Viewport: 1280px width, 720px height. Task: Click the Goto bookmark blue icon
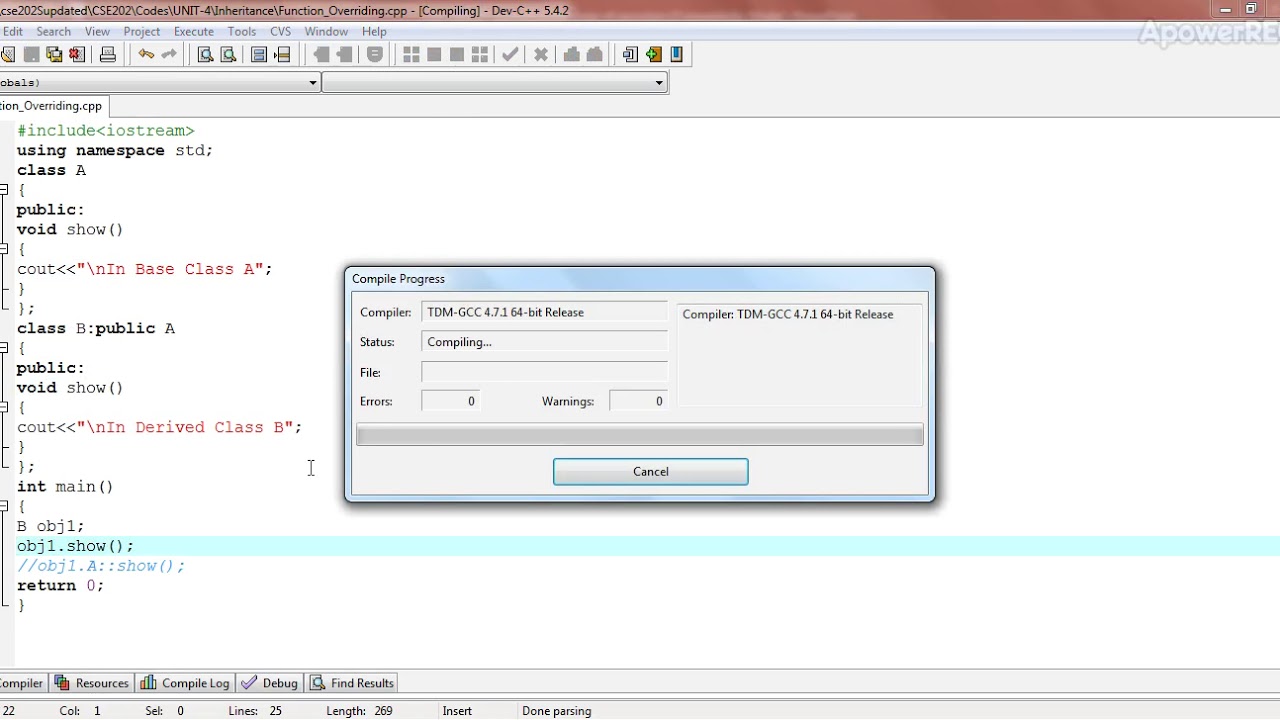click(x=676, y=54)
